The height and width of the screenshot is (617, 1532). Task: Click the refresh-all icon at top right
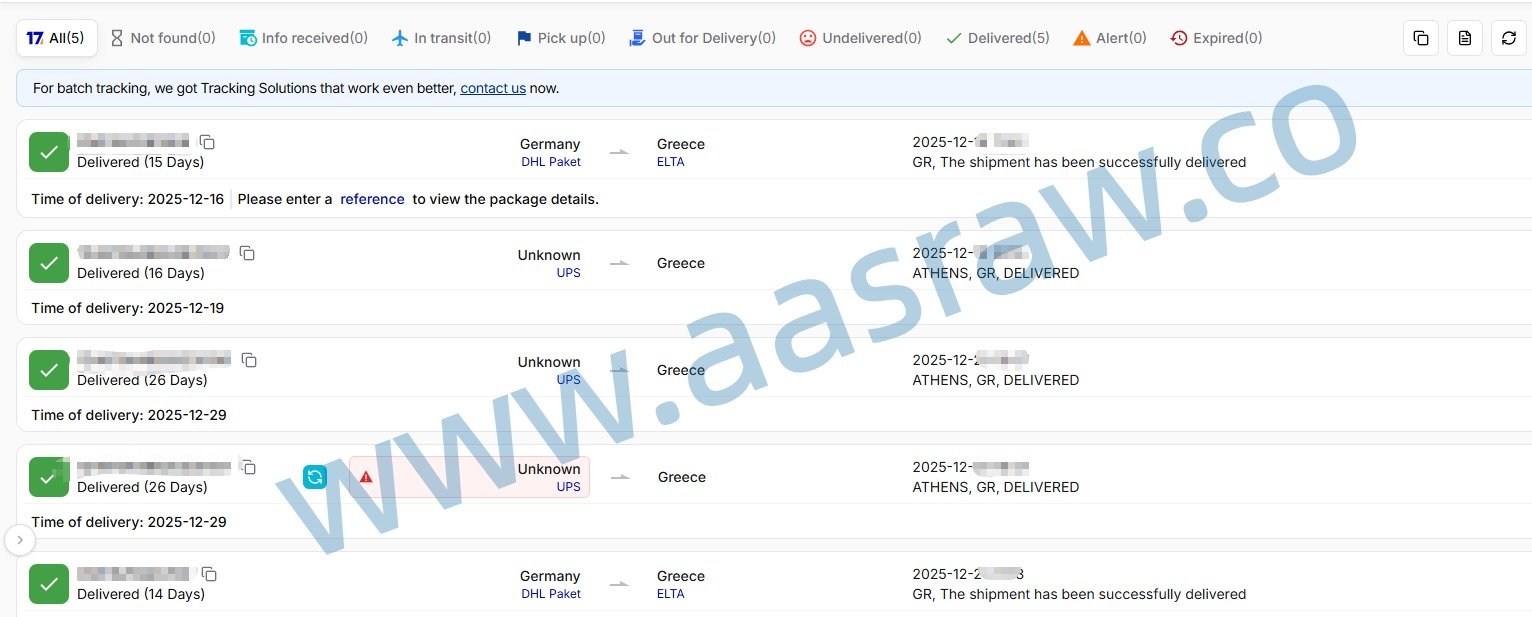pos(1508,38)
